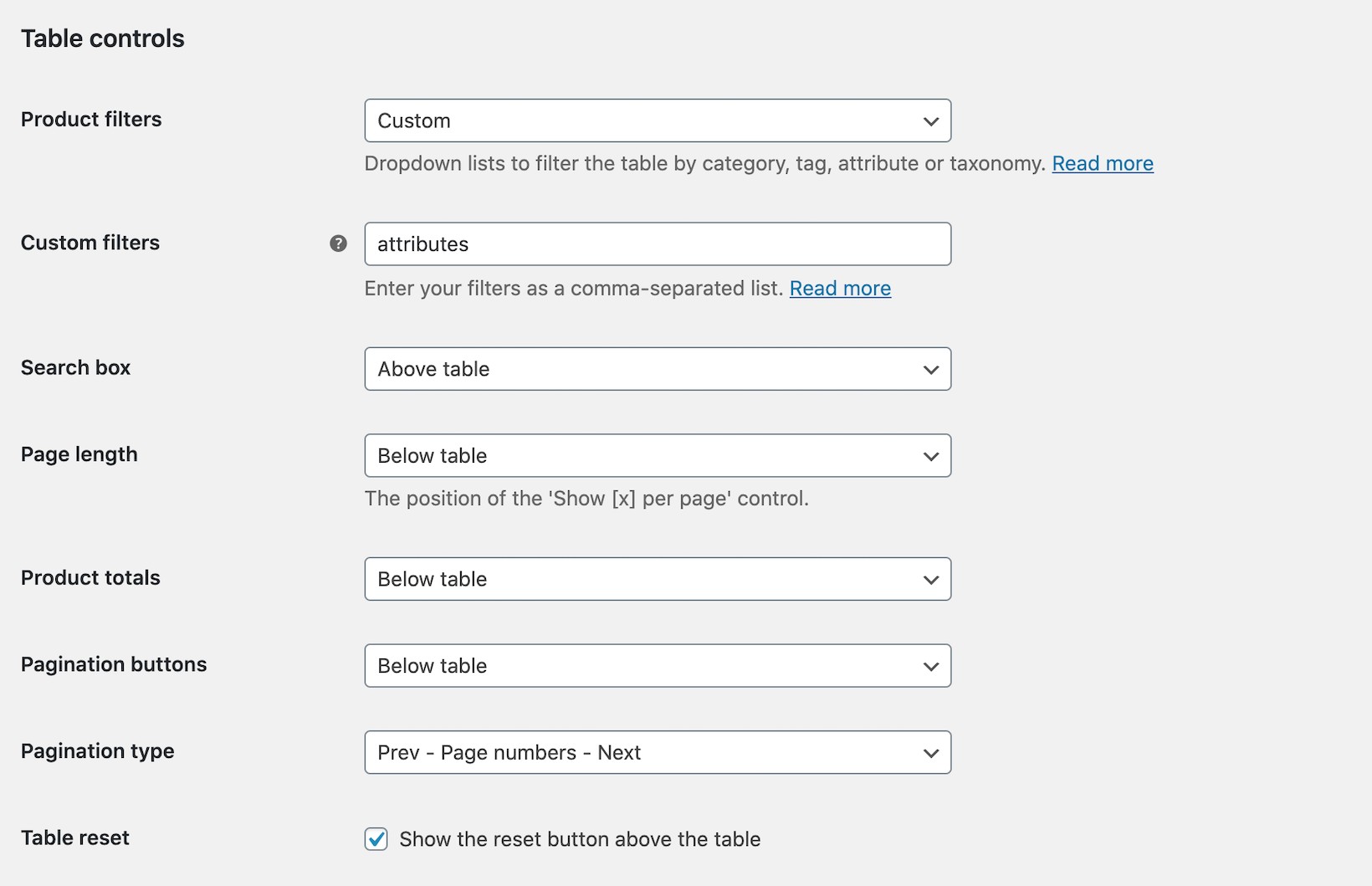Click the chevron on the Pagination buttons dropdown
This screenshot has height=886, width=1372.
click(931, 666)
